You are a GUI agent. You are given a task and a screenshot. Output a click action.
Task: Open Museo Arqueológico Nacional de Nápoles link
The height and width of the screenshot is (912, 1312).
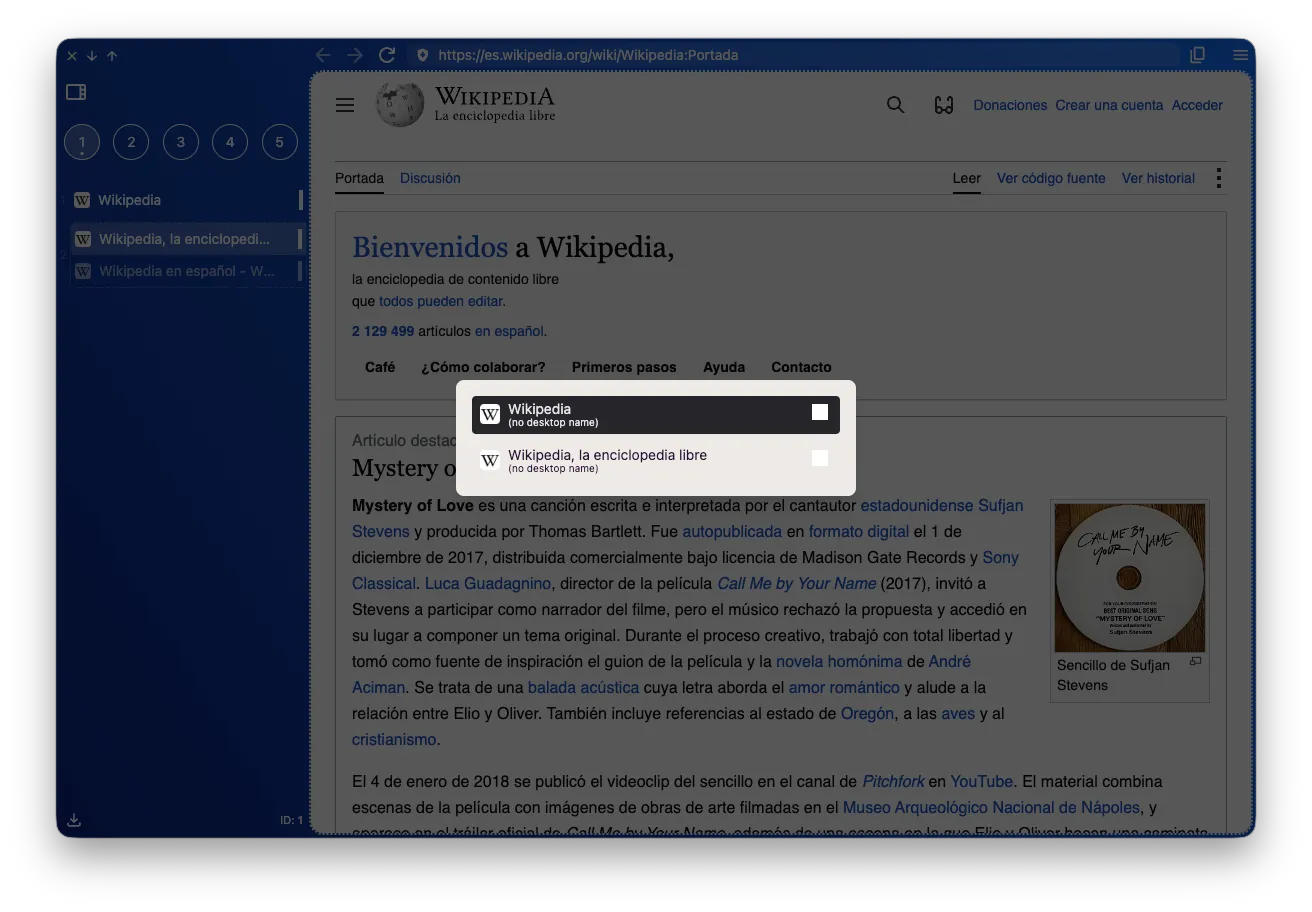991,807
